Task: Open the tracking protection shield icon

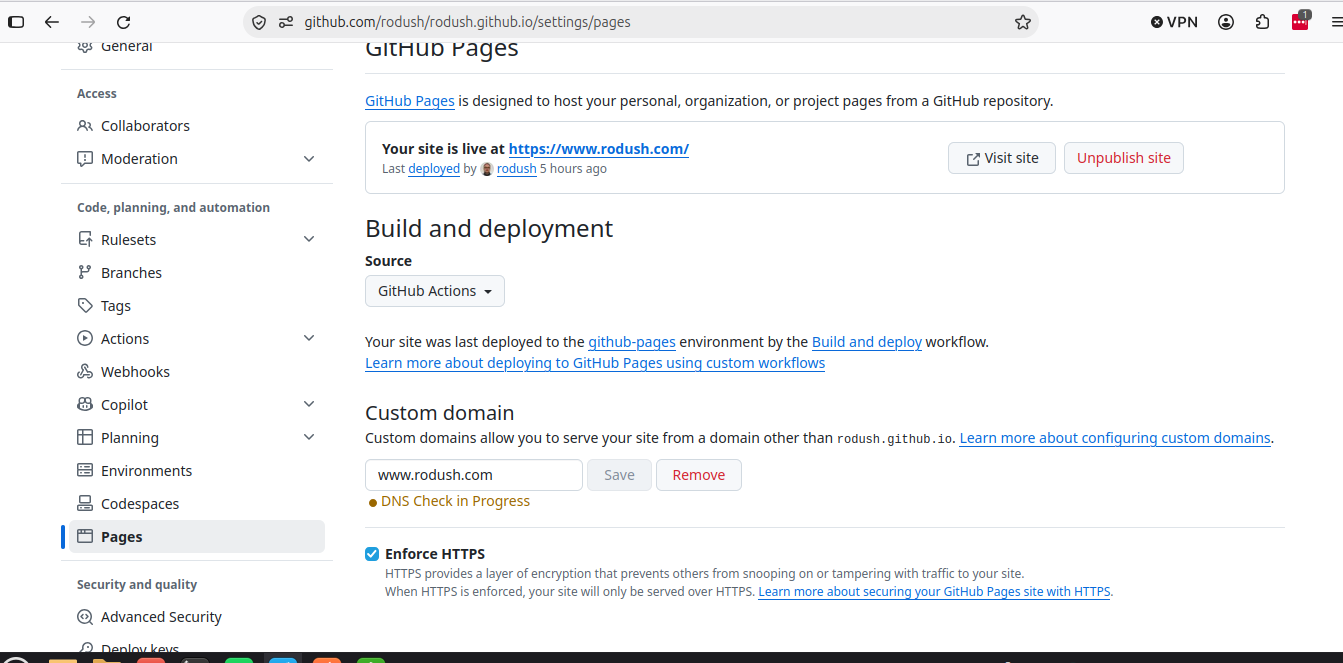Action: tap(259, 22)
